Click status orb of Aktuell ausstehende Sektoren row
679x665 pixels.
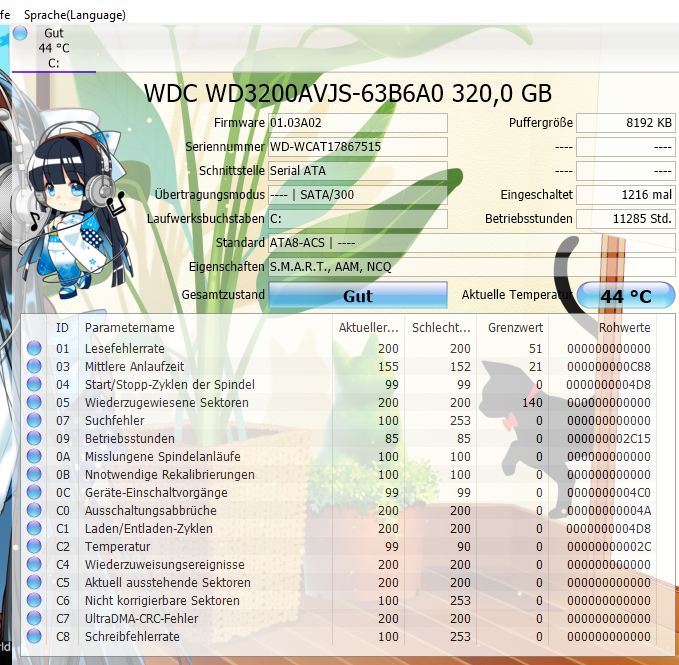(x=34, y=582)
